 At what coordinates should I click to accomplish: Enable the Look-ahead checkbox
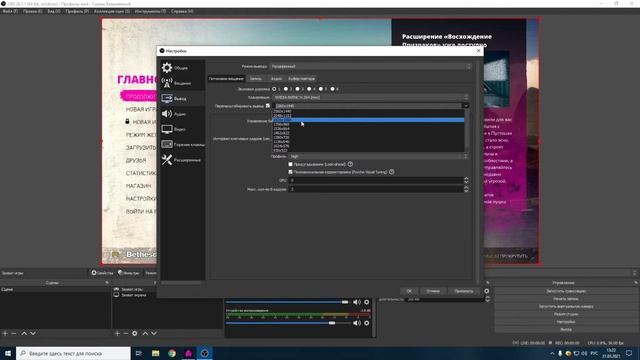(291, 164)
